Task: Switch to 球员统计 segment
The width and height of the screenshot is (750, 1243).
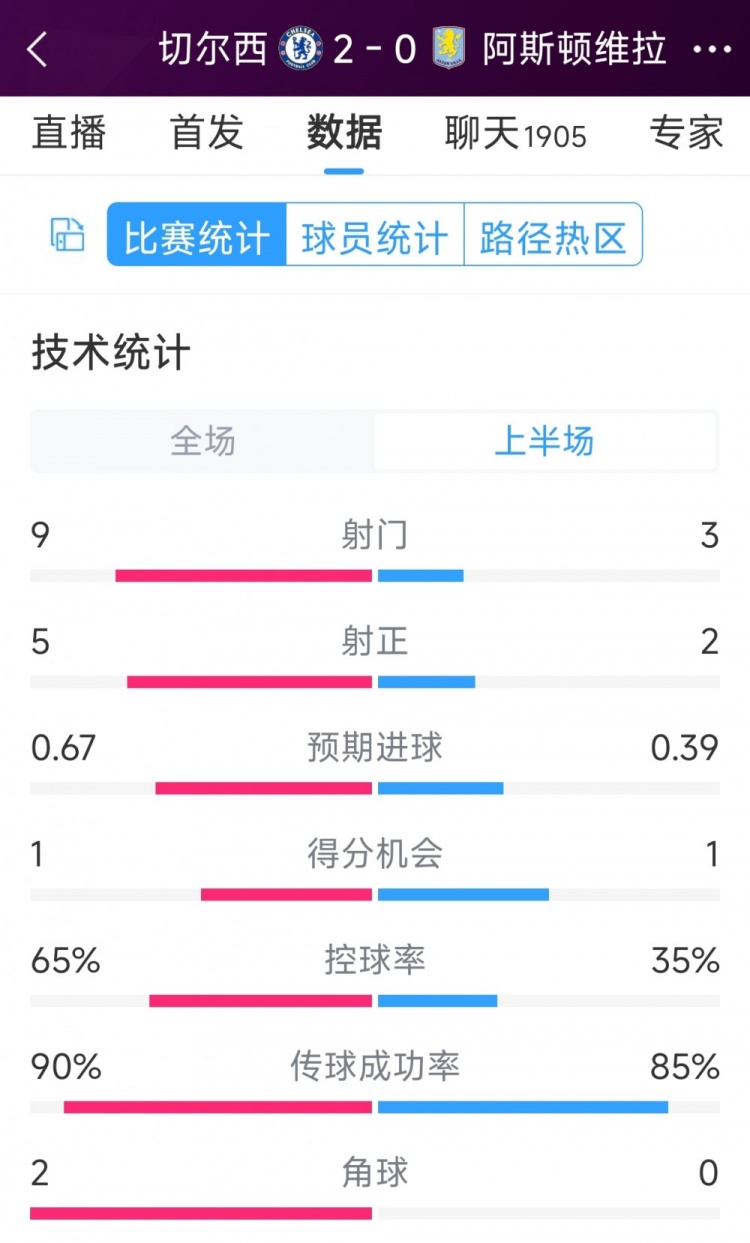Action: [375, 236]
